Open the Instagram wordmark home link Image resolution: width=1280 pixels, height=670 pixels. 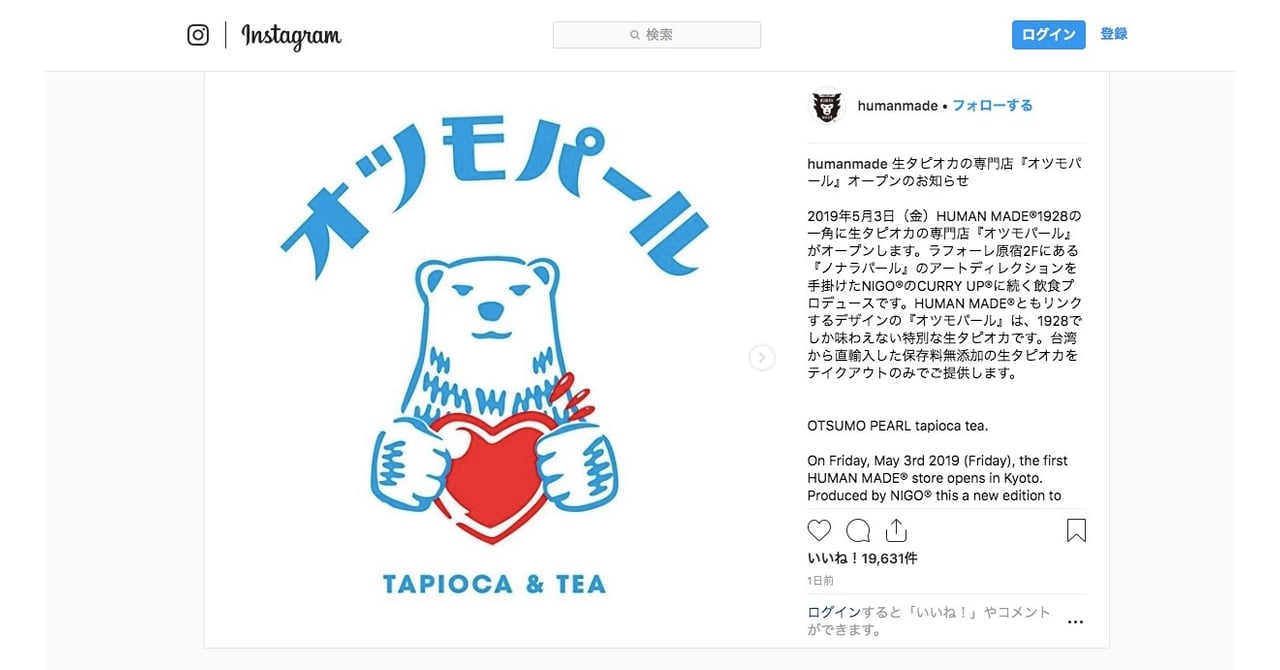[x=291, y=36]
